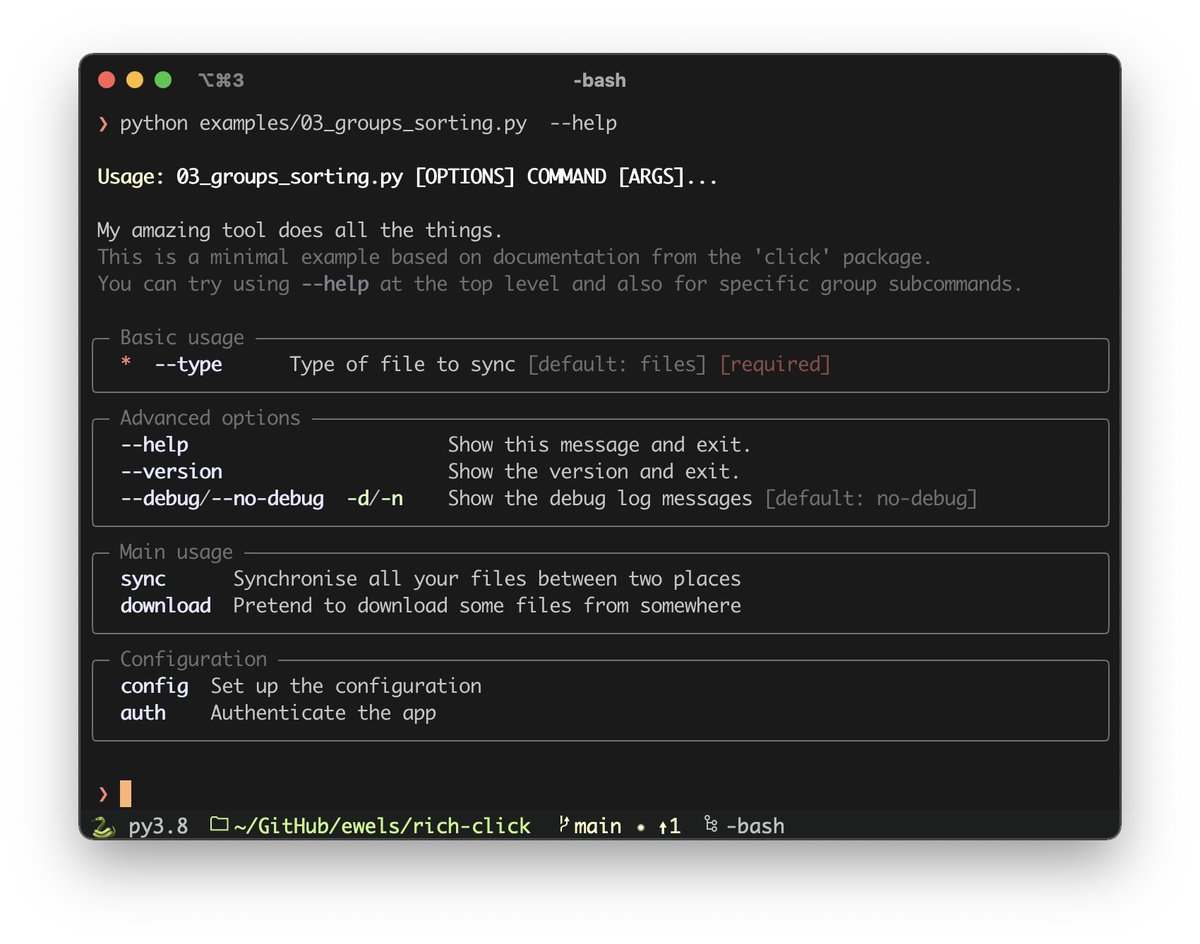This screenshot has height=944, width=1200.
Task: Click the --help option in Advanced options
Action: [154, 444]
